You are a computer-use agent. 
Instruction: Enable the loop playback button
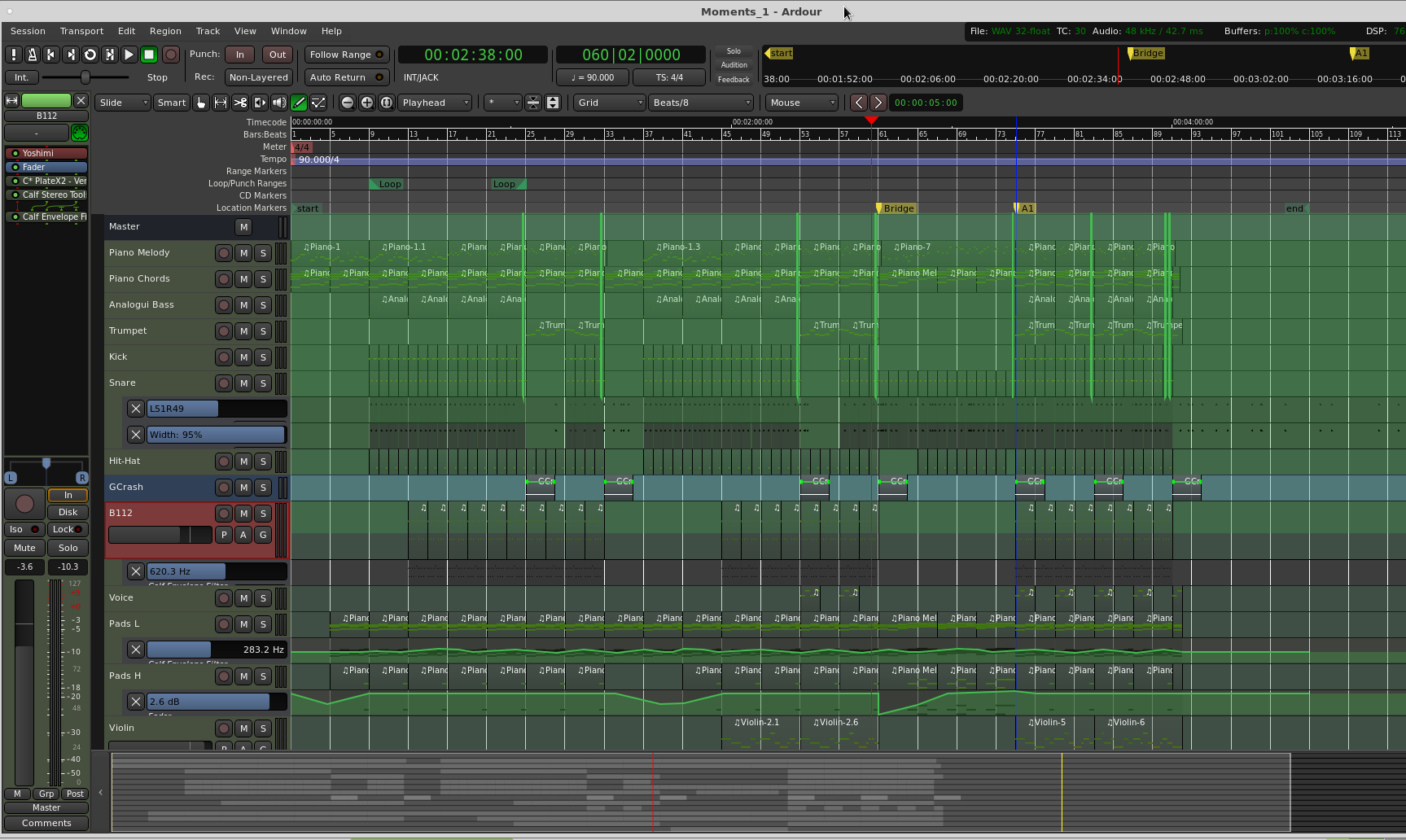[90, 55]
